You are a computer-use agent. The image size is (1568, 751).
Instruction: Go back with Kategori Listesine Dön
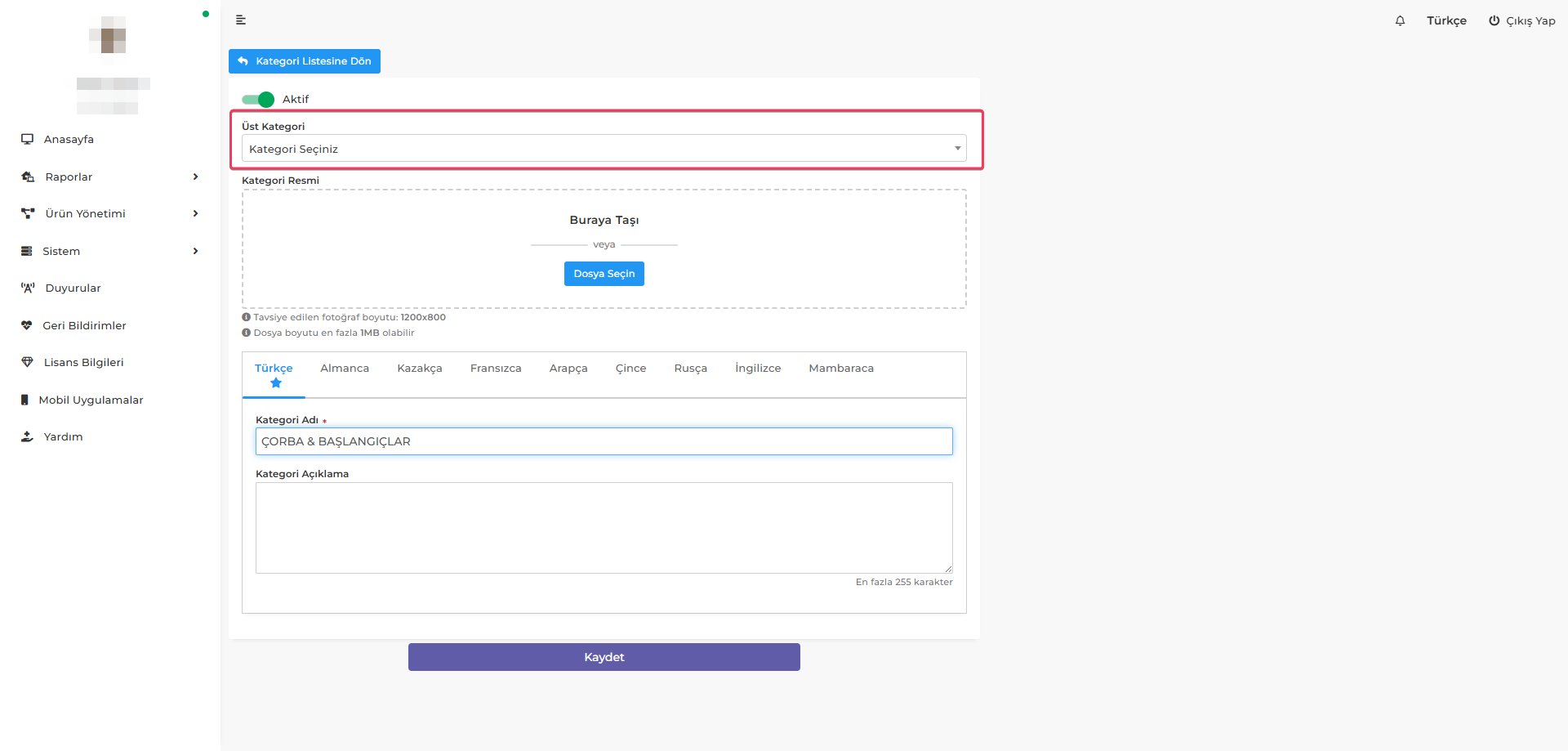pyautogui.click(x=305, y=61)
